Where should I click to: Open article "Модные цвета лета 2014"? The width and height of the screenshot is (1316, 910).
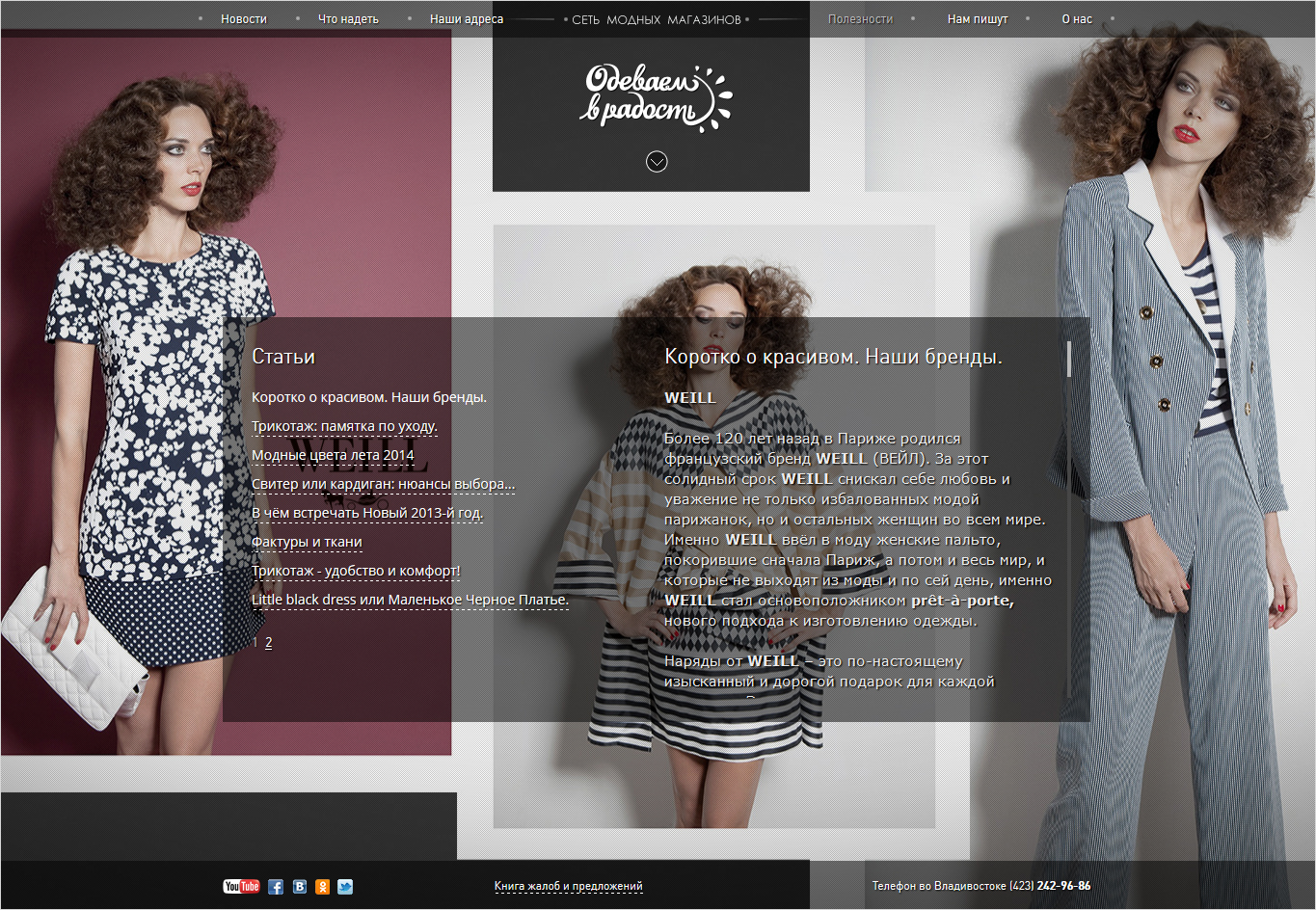pyautogui.click(x=333, y=455)
